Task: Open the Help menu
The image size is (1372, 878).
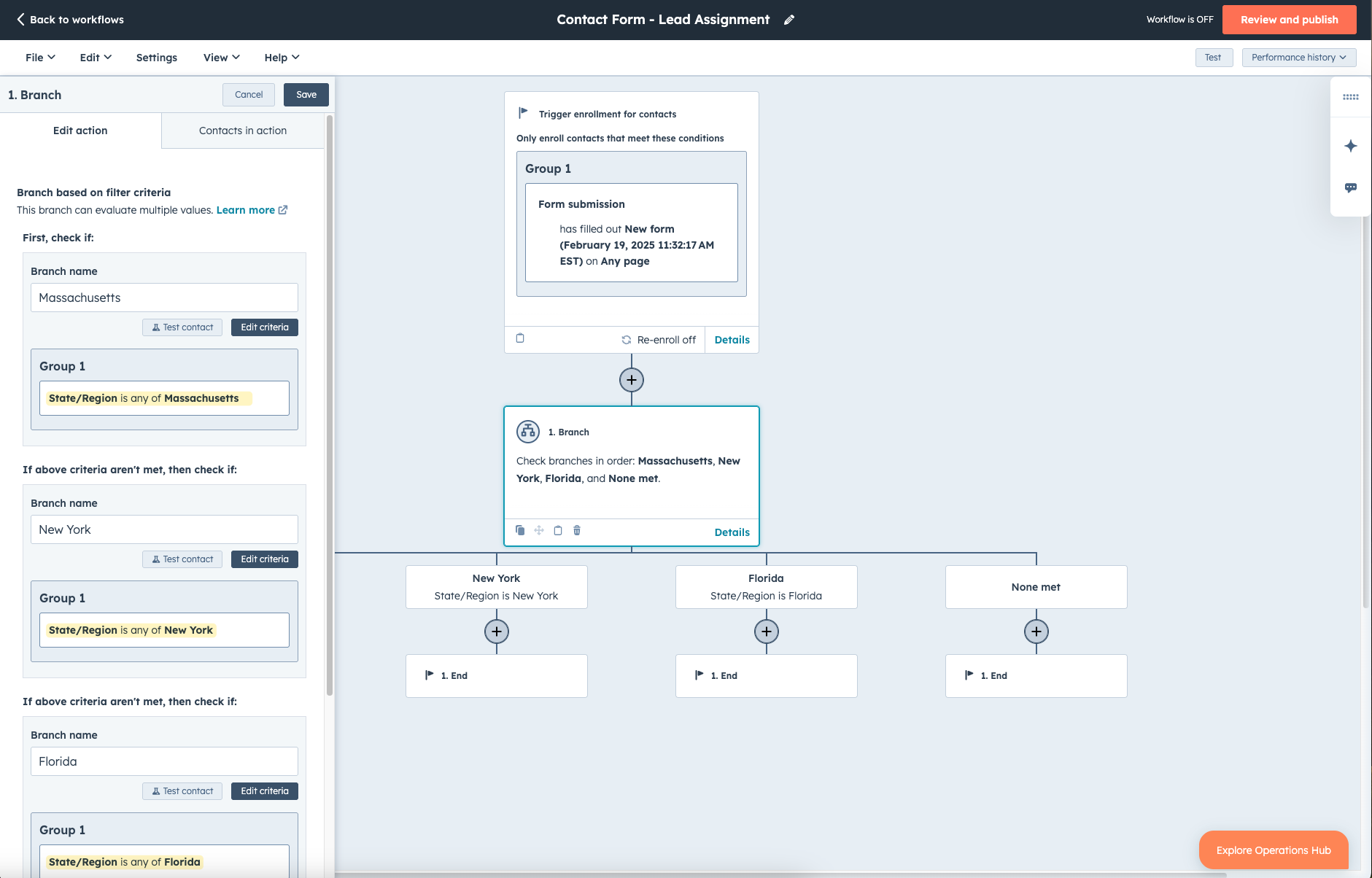Action: pyautogui.click(x=282, y=58)
